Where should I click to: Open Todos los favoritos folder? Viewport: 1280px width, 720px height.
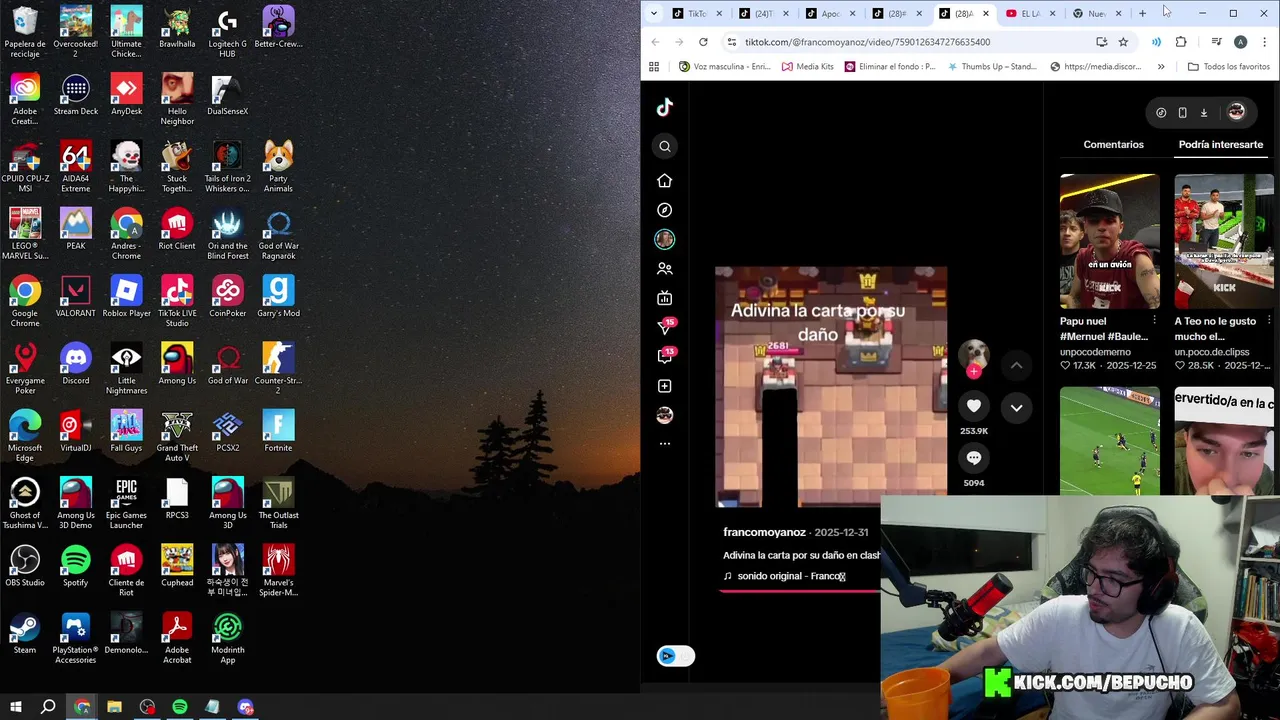click(1229, 67)
